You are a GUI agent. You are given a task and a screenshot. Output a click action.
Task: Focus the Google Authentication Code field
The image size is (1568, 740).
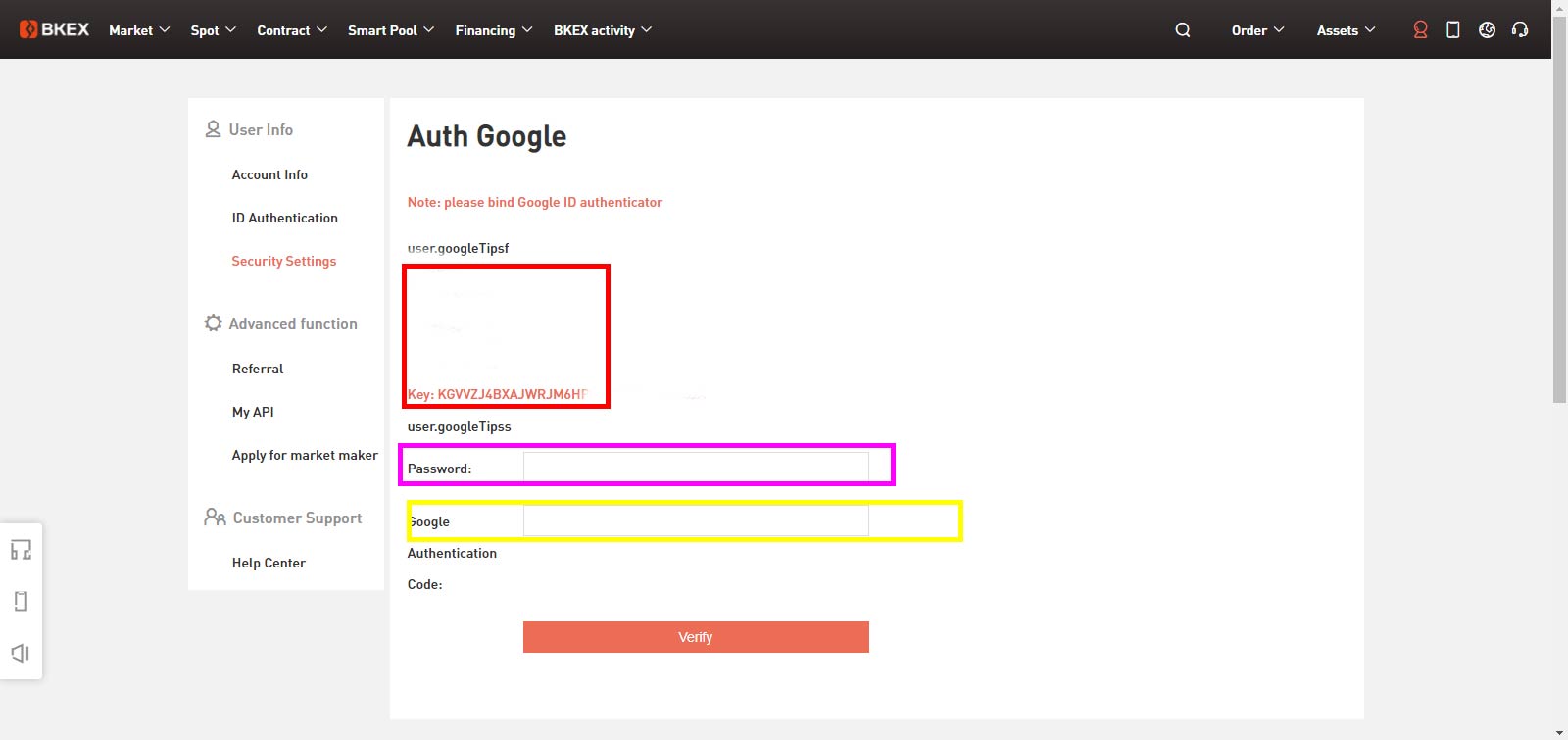tap(696, 520)
